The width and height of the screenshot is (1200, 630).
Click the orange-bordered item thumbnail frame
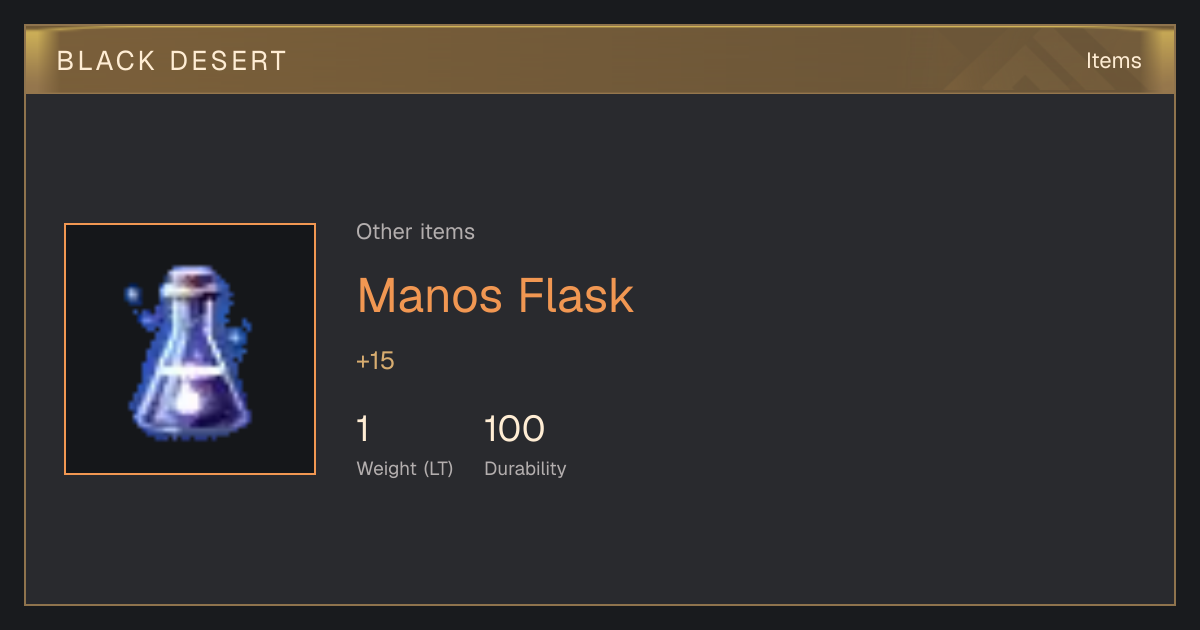point(190,349)
